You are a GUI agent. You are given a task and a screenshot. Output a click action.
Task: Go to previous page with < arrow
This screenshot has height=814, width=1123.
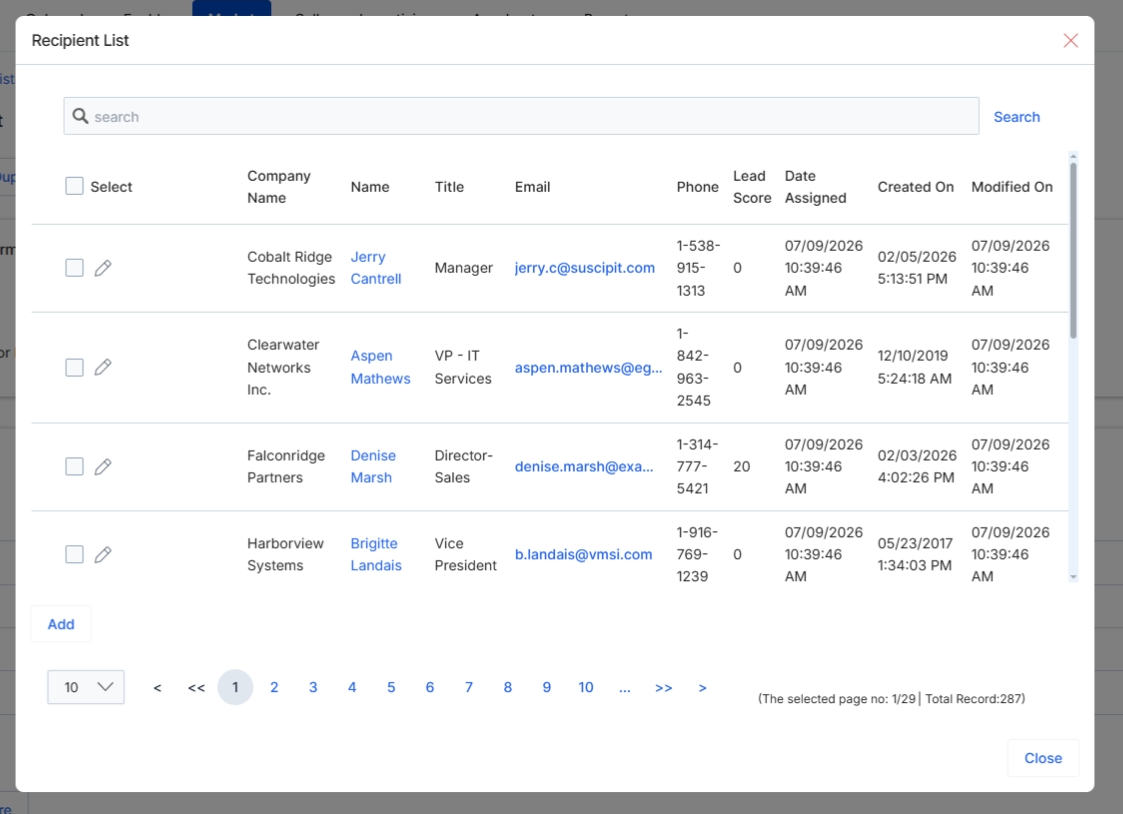pos(158,688)
